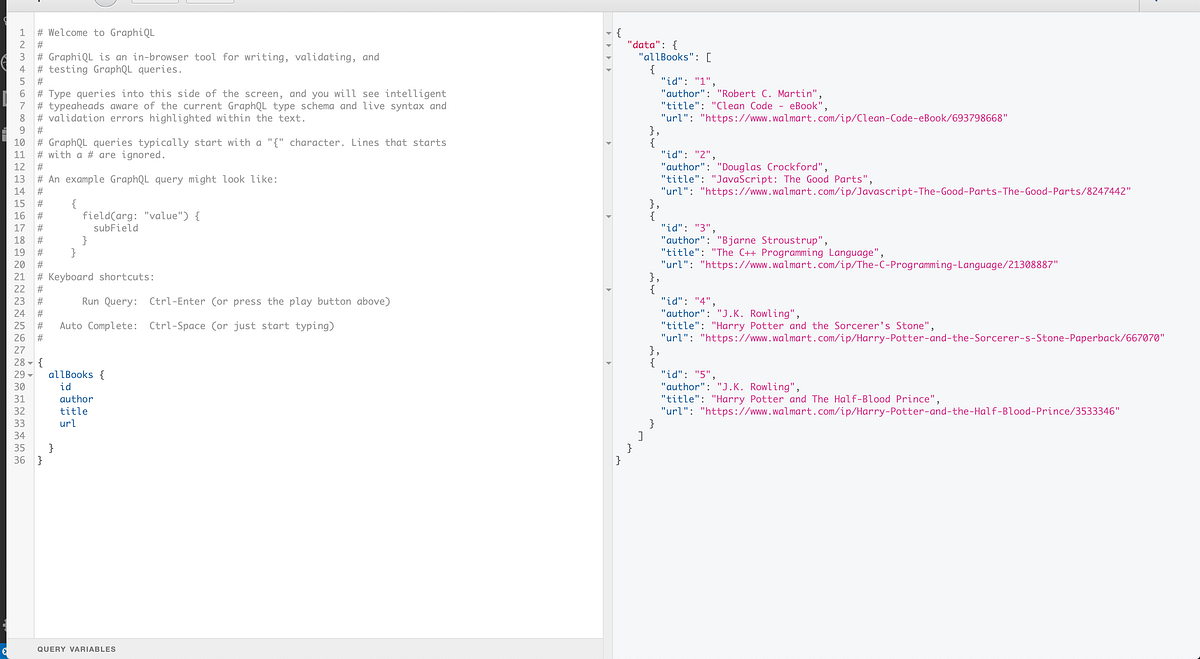Viewport: 1200px width, 659px height.
Task: Collapse the "data" object fold arrow
Action: pos(610,46)
